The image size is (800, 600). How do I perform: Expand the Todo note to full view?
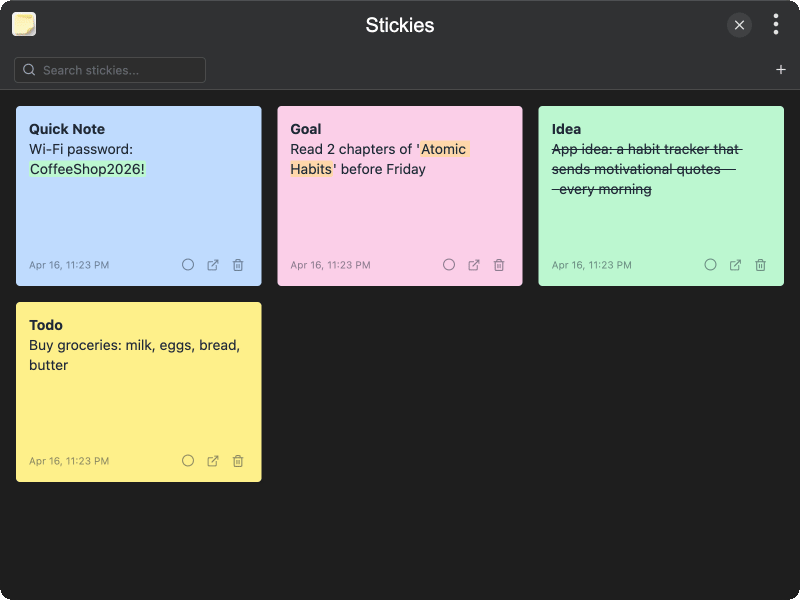point(212,461)
